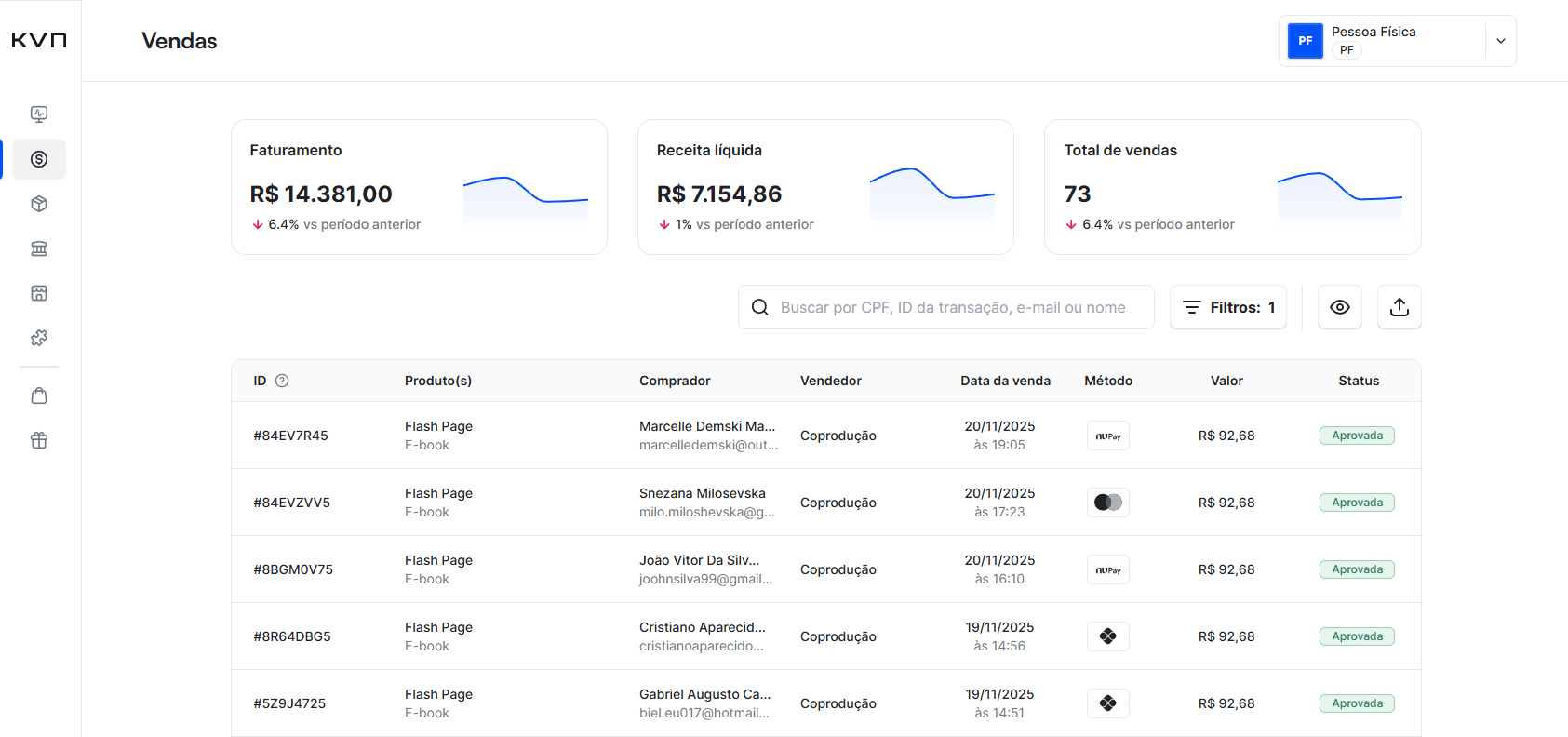
Task: Click buyer email joohnsilva99@gmail...
Action: tap(705, 579)
